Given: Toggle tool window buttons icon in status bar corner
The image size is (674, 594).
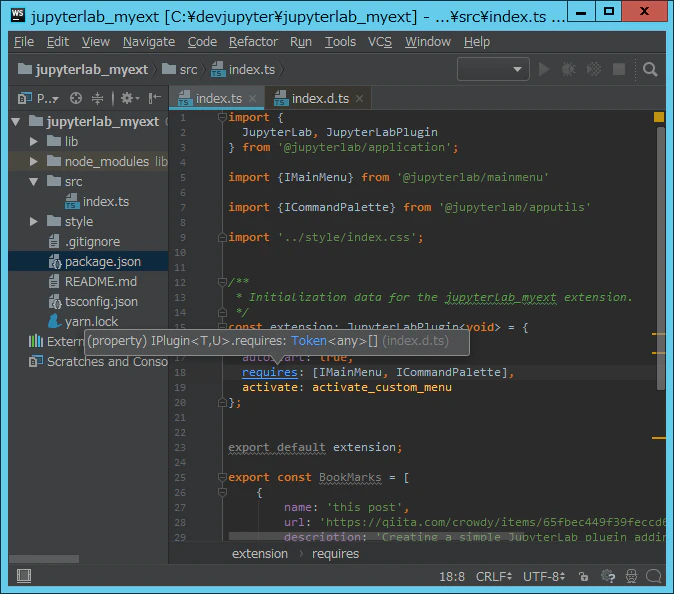Looking at the screenshot, I should [24, 576].
